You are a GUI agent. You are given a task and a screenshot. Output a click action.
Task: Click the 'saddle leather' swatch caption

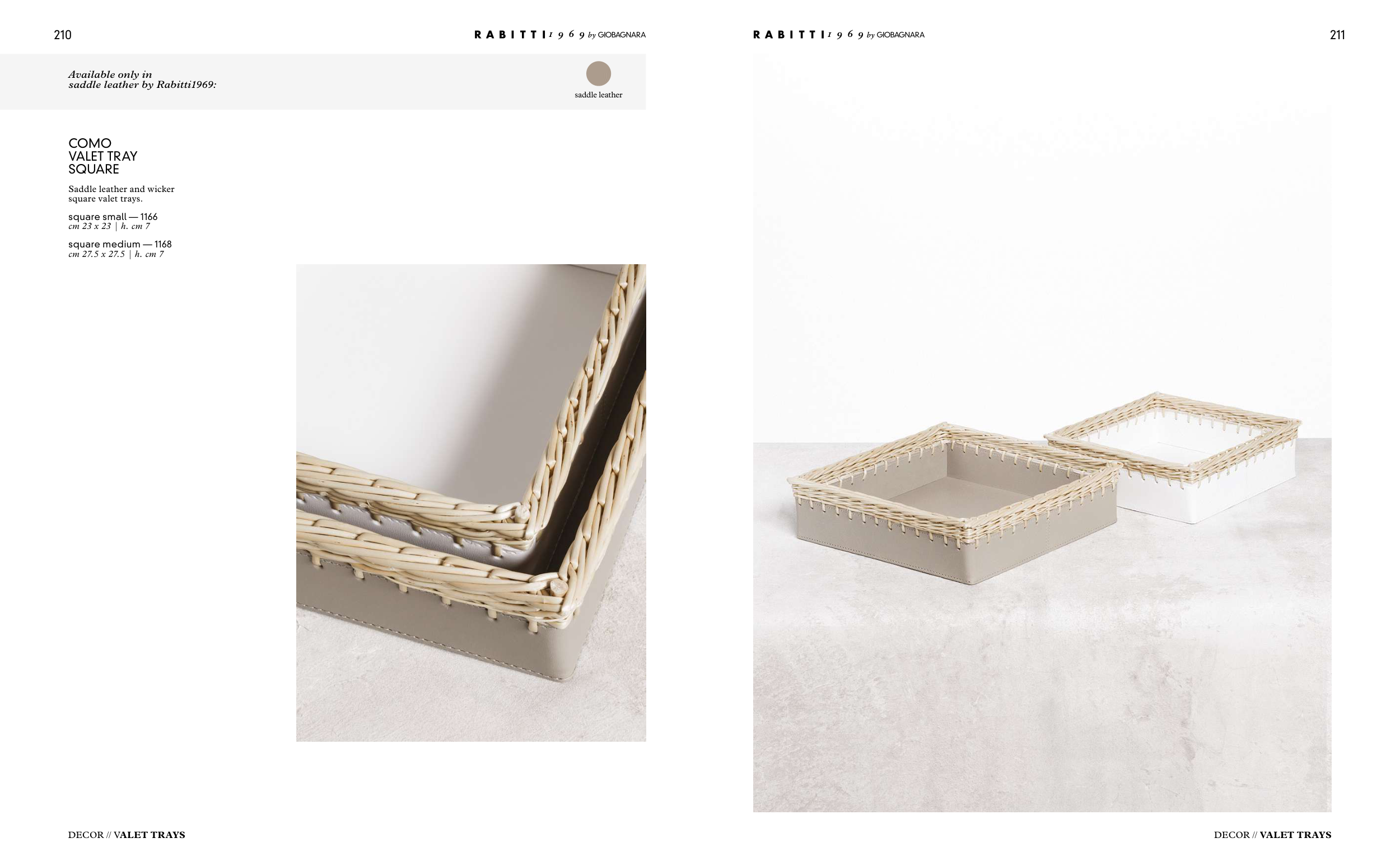point(598,95)
